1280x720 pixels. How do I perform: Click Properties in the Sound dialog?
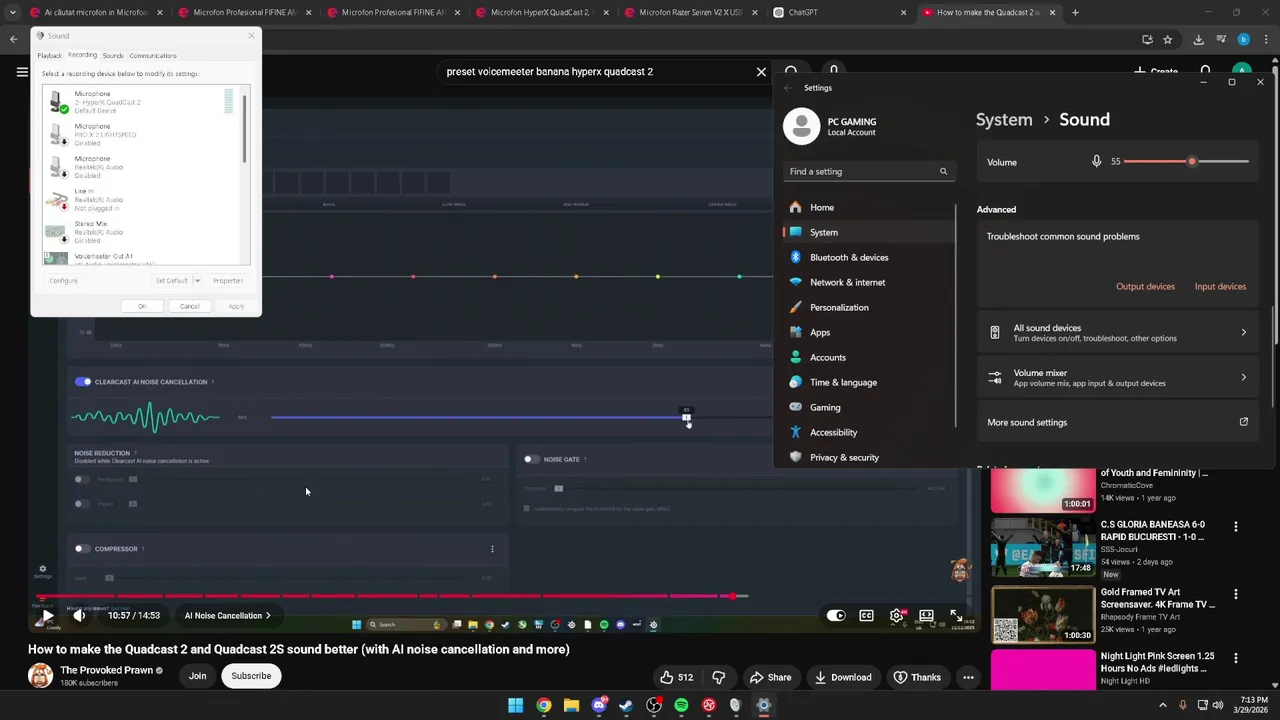tap(228, 281)
